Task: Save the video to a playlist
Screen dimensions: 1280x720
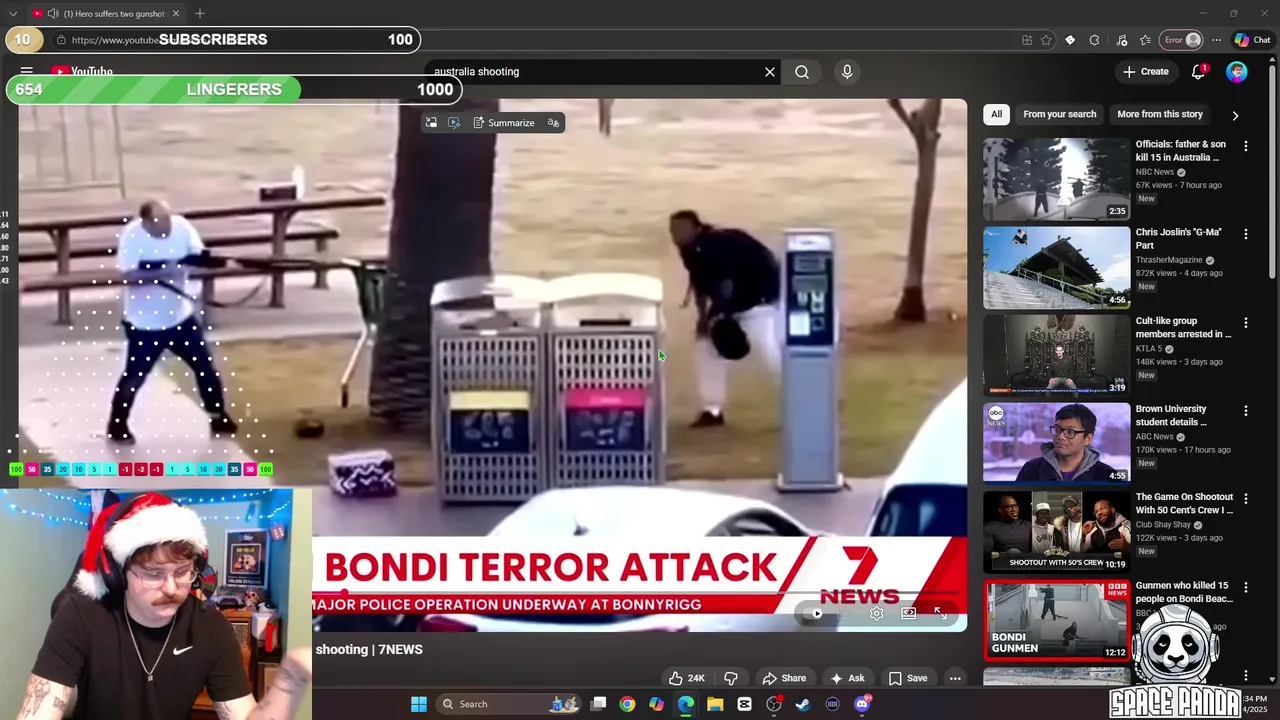Action: [x=908, y=678]
